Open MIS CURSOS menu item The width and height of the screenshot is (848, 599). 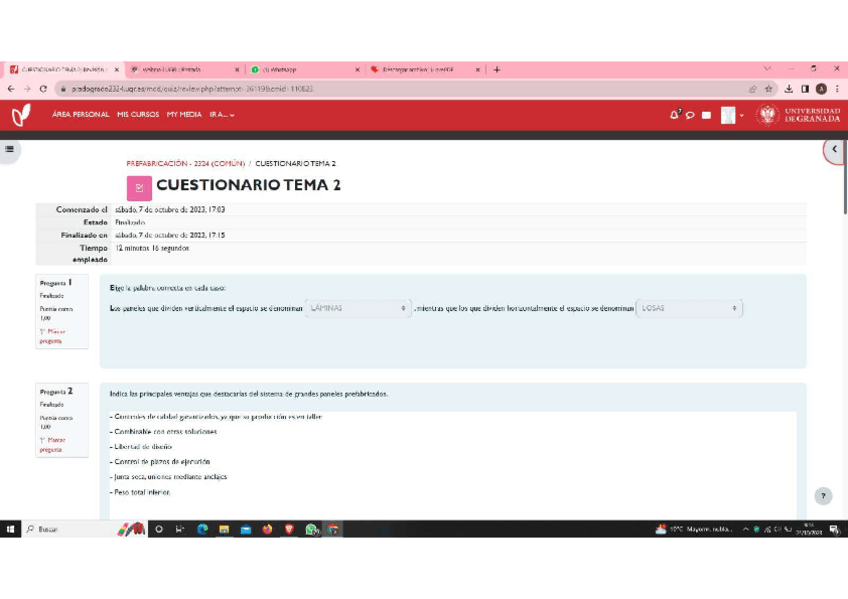(x=138, y=115)
